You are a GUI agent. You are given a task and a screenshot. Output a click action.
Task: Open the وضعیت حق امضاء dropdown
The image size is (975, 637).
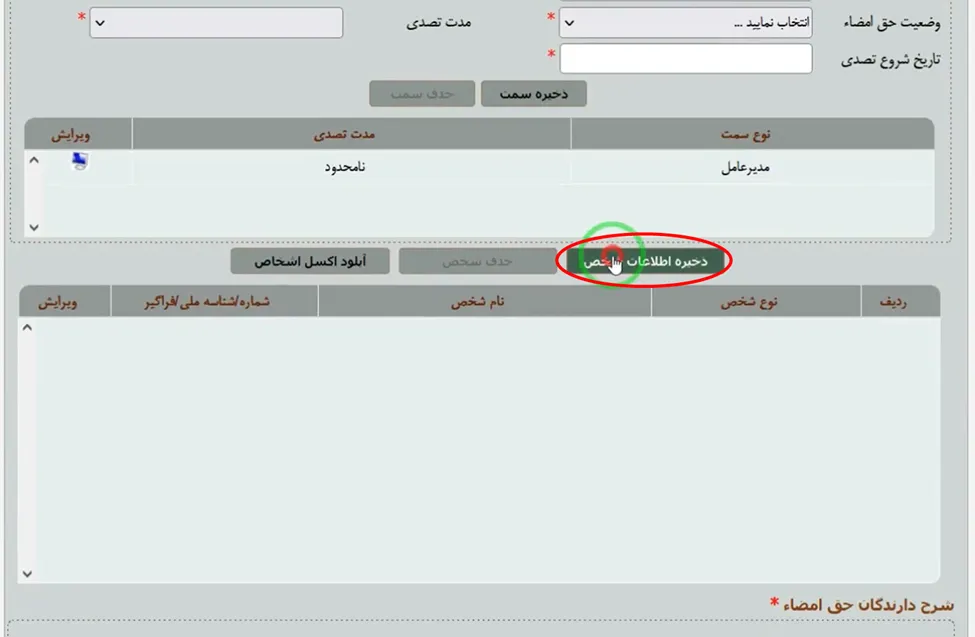click(685, 23)
